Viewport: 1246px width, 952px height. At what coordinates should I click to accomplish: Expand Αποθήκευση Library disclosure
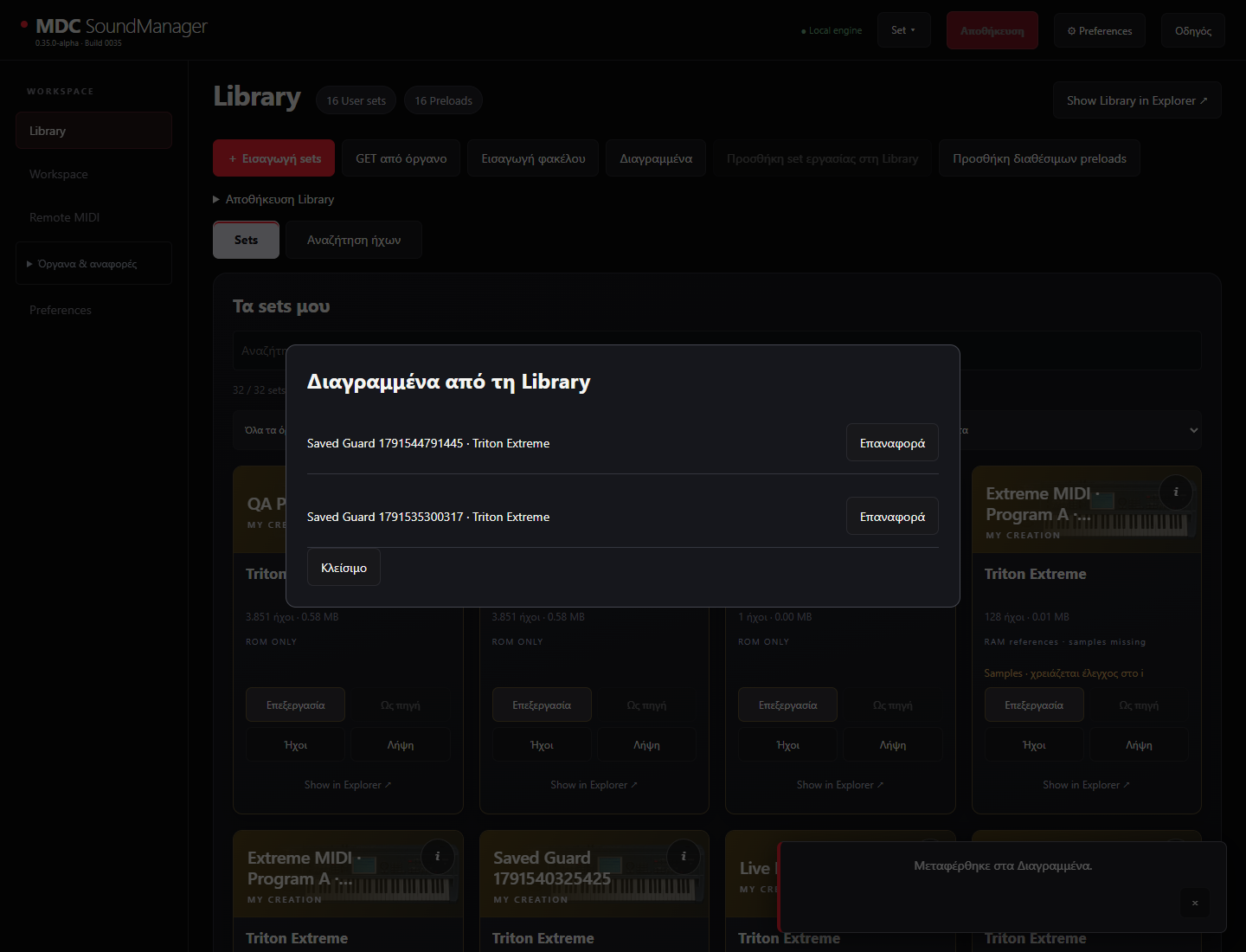coord(273,199)
